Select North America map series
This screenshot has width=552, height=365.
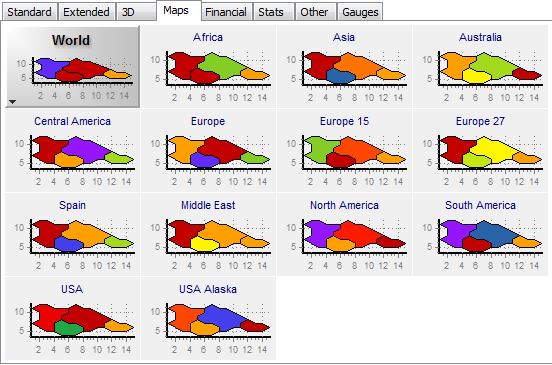coord(344,235)
